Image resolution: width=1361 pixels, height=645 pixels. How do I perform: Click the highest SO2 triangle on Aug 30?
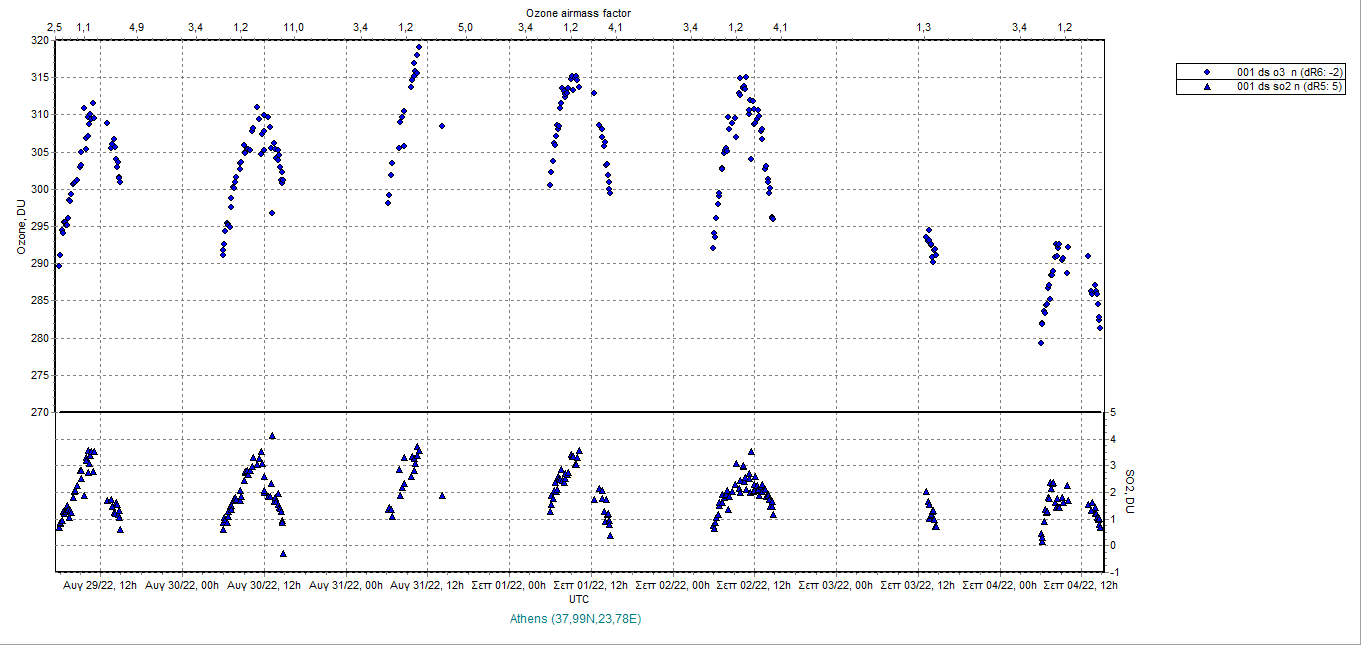point(272,436)
